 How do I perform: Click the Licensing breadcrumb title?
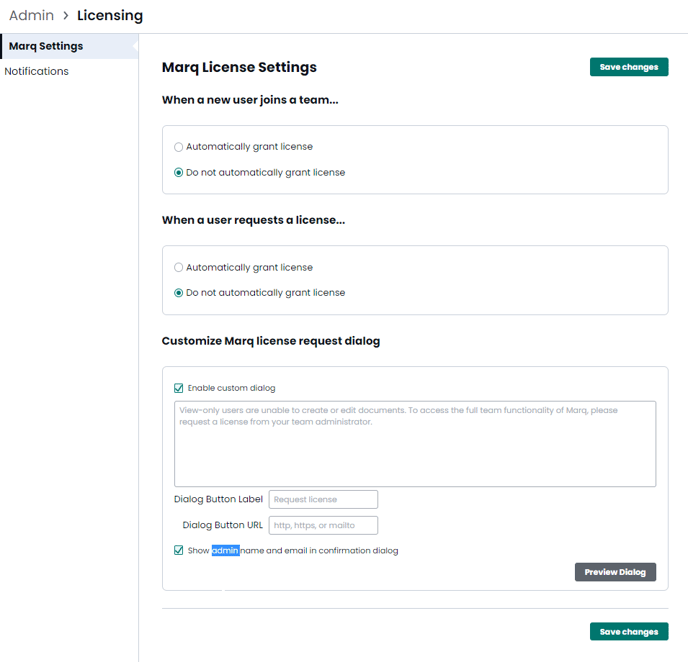pos(110,15)
